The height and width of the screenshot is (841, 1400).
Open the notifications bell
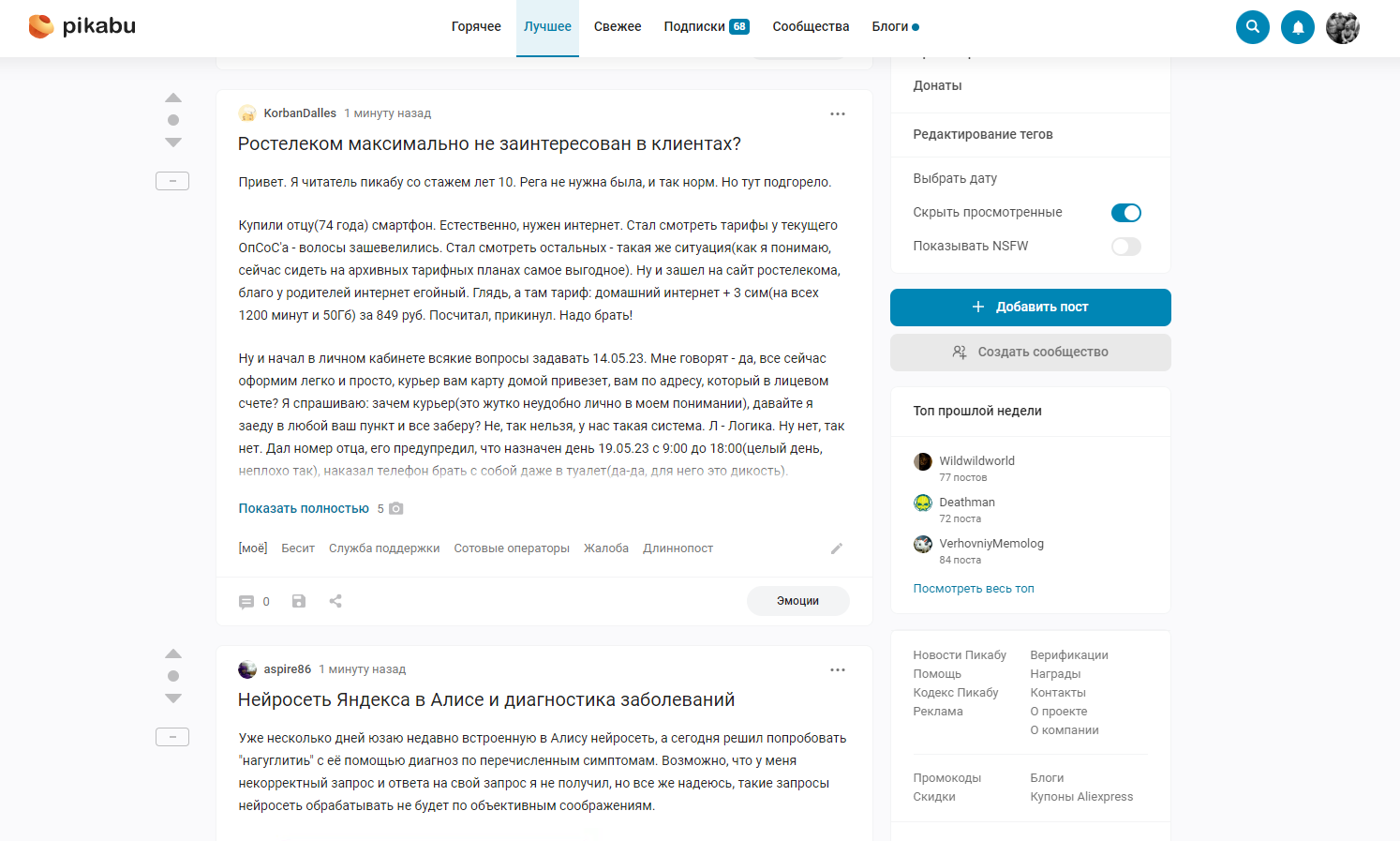1298,27
